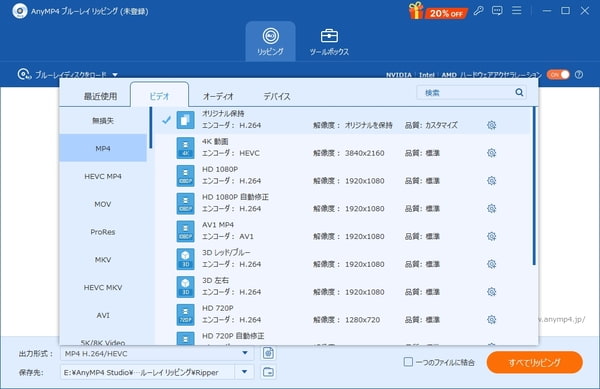600x389 pixels.
Task: Open settings gear for 4K 動画 preset
Action: point(492,153)
